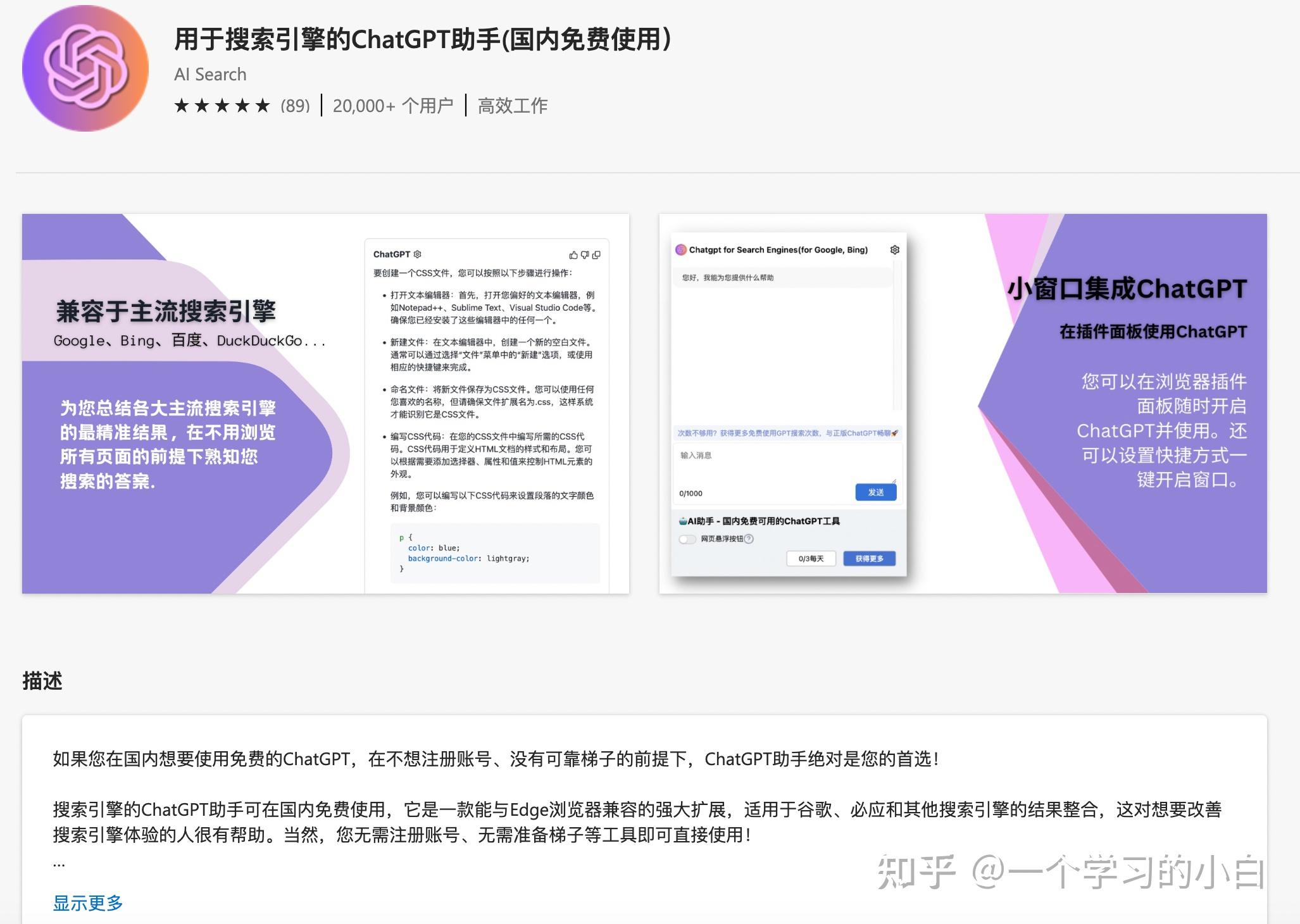Image resolution: width=1300 pixels, height=924 pixels.
Task: Click the round logo in Chatgpt for Search Engines popup header
Action: tap(681, 250)
